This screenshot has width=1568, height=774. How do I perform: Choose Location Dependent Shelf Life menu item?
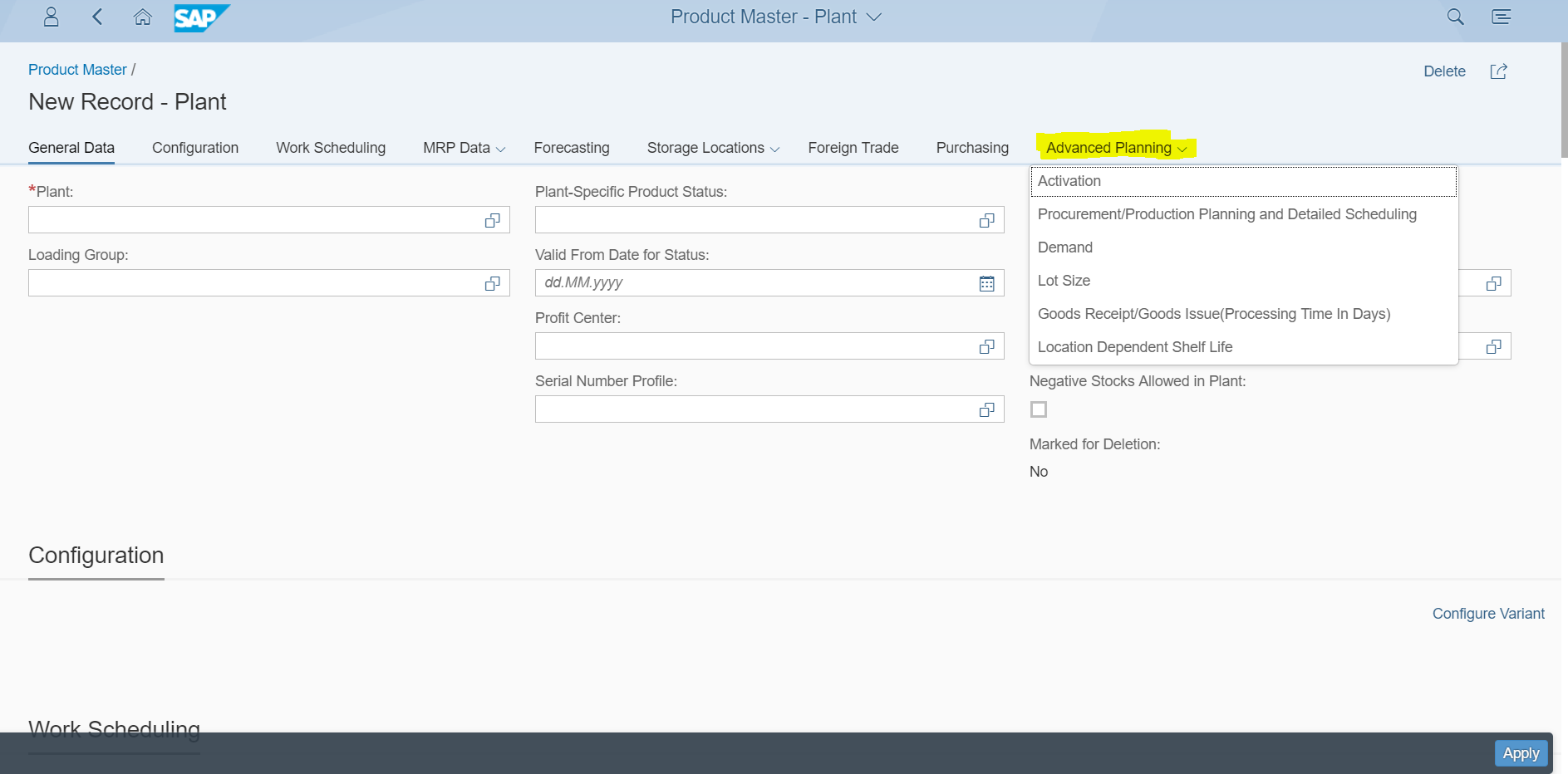pos(1134,347)
